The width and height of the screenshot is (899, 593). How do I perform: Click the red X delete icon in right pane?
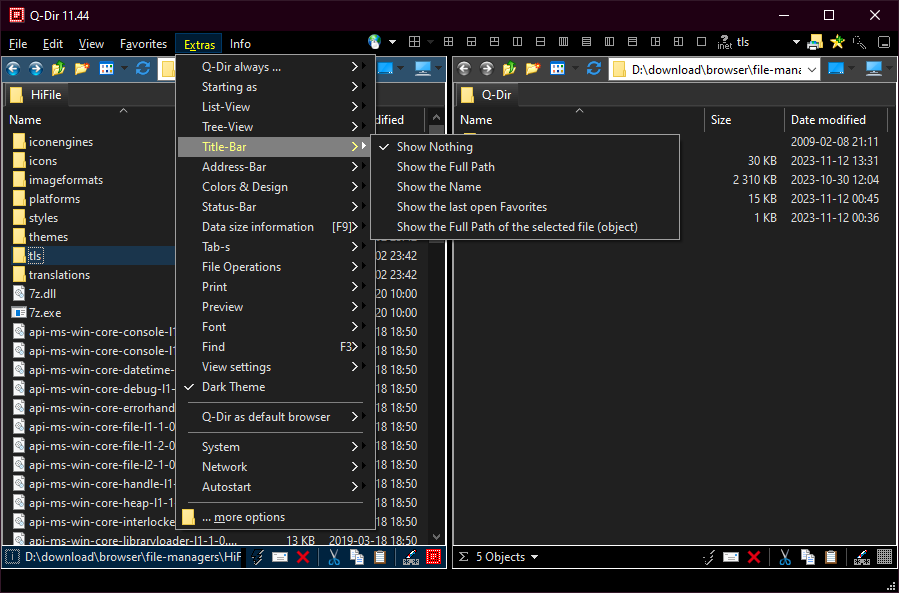click(754, 557)
